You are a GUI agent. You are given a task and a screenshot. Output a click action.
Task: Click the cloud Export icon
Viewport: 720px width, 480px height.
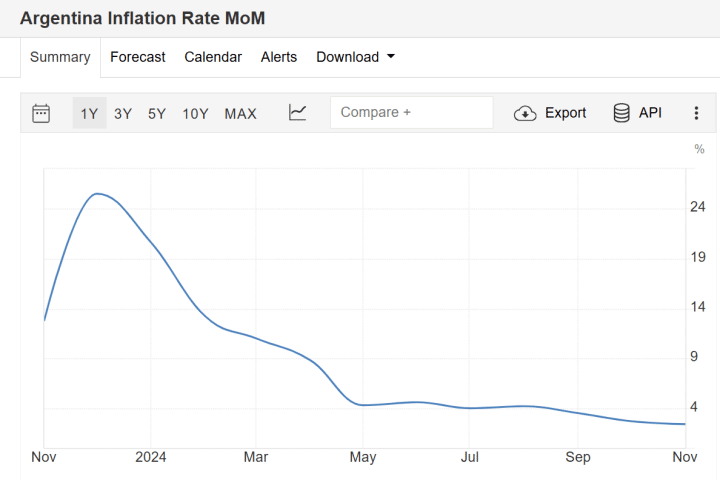point(525,113)
